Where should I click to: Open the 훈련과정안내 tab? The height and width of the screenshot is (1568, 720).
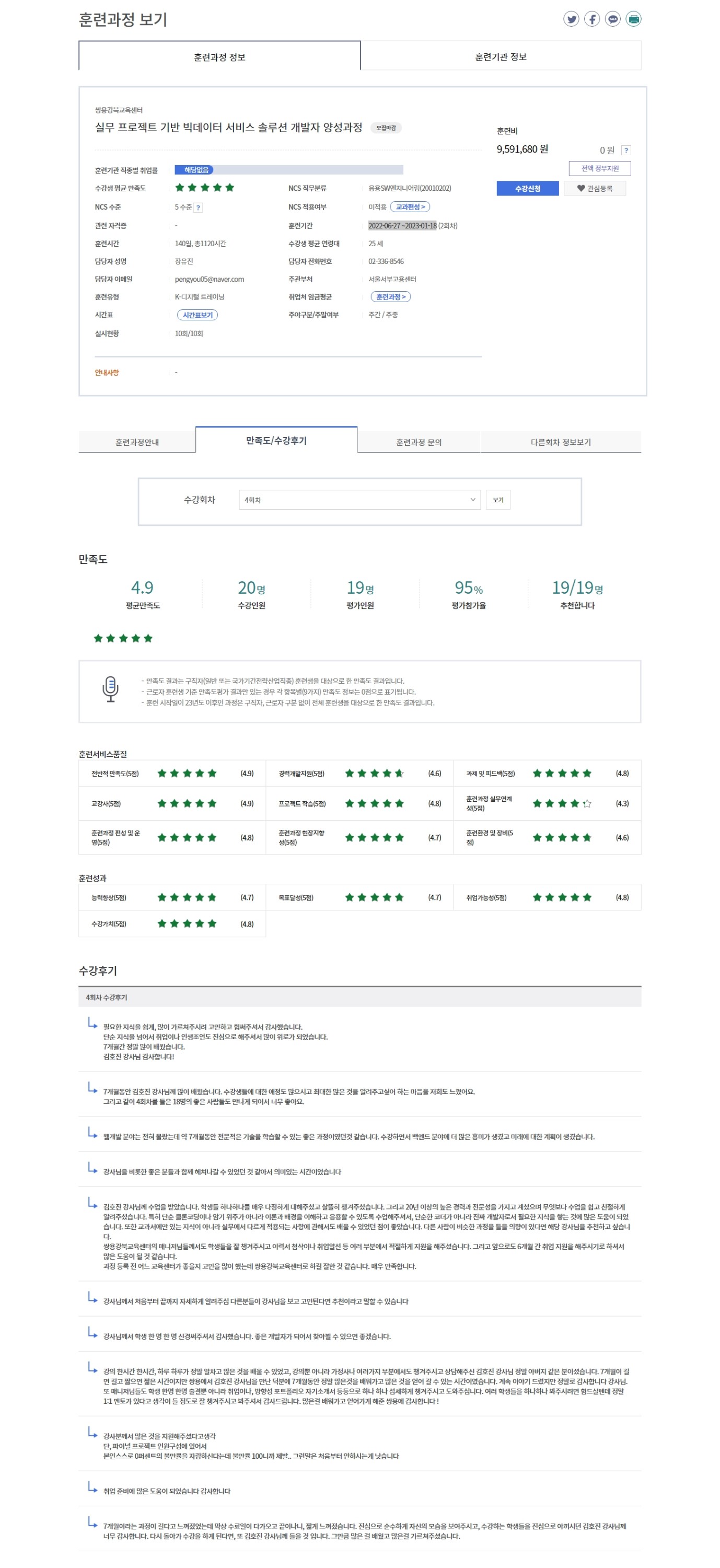pos(137,442)
